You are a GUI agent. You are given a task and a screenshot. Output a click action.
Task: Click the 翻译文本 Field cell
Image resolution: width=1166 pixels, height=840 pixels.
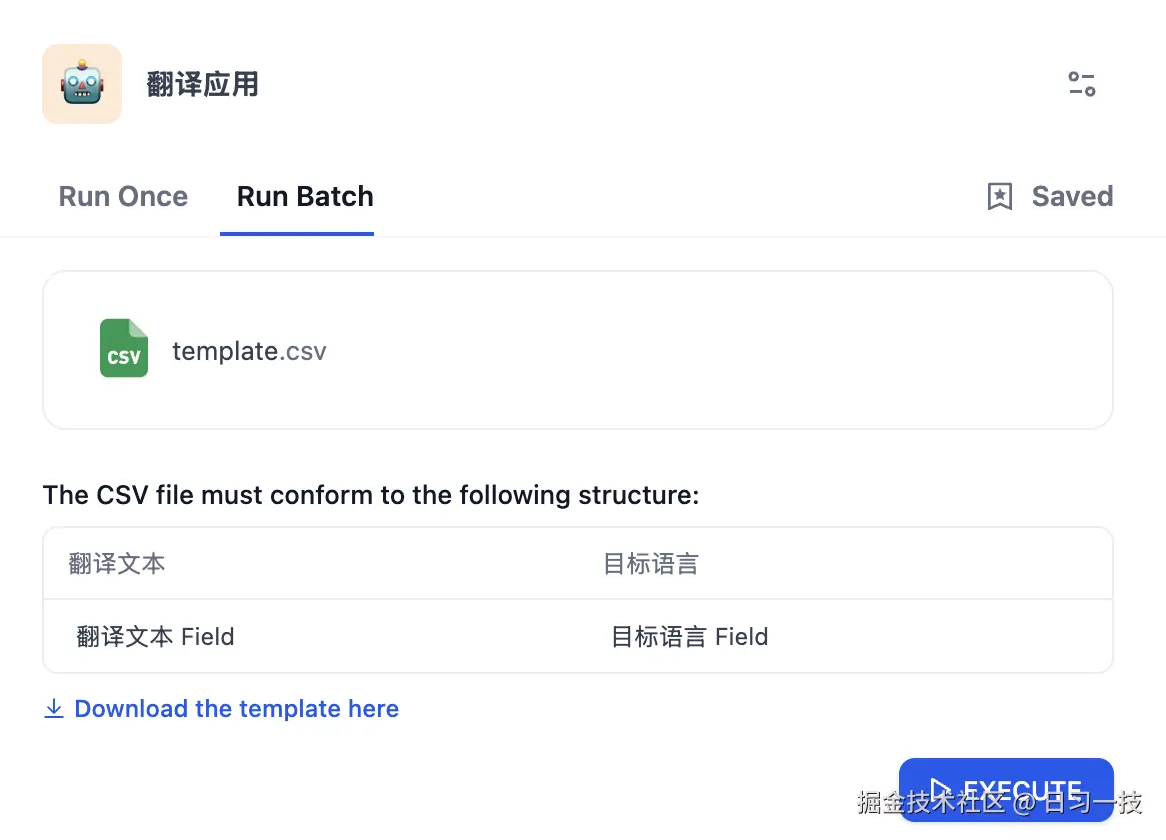pos(156,636)
